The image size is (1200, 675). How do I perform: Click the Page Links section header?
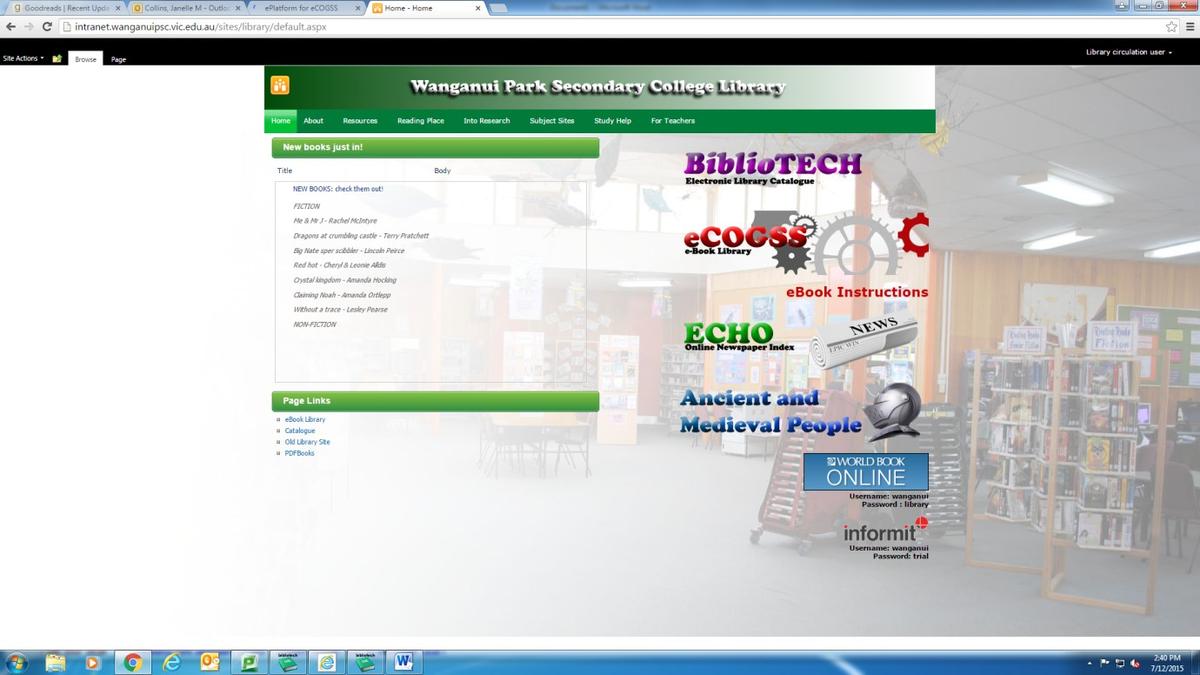(x=435, y=401)
